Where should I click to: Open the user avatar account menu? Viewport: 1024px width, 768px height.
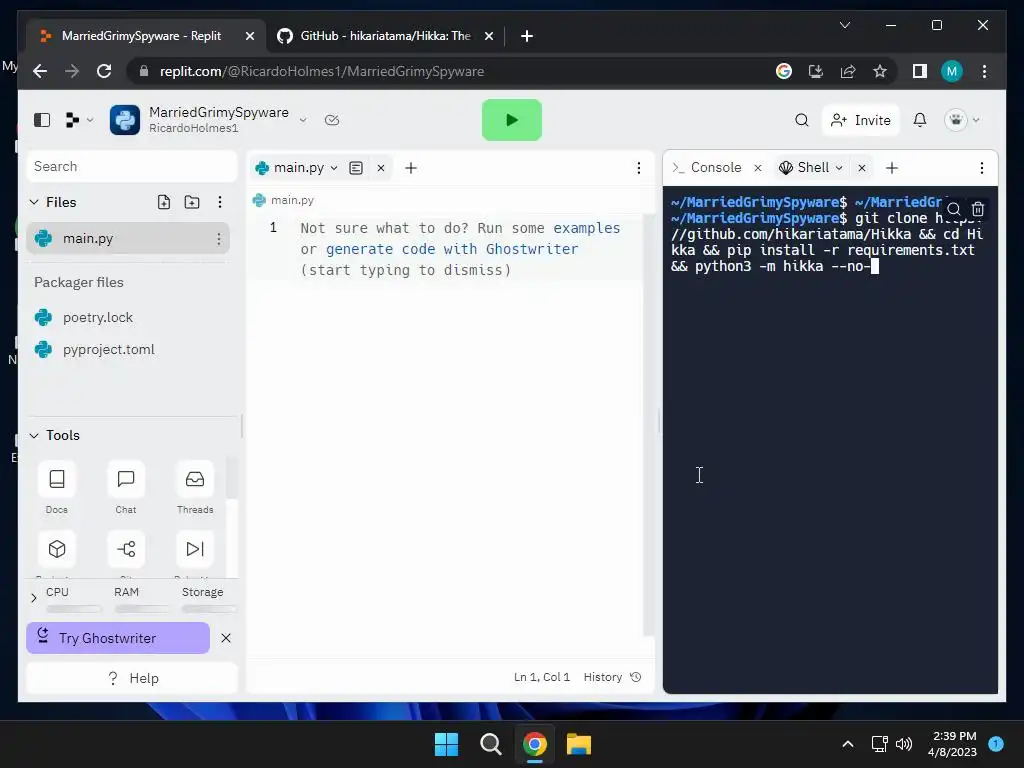click(x=962, y=120)
